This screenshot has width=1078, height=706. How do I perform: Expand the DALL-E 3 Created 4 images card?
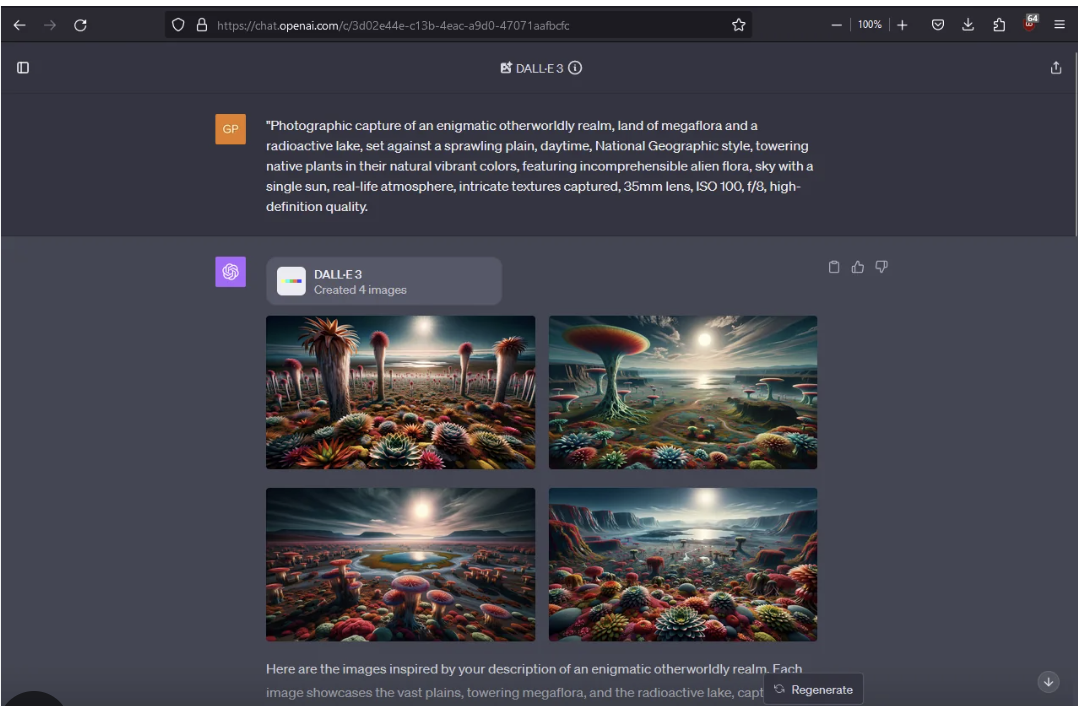[384, 281]
